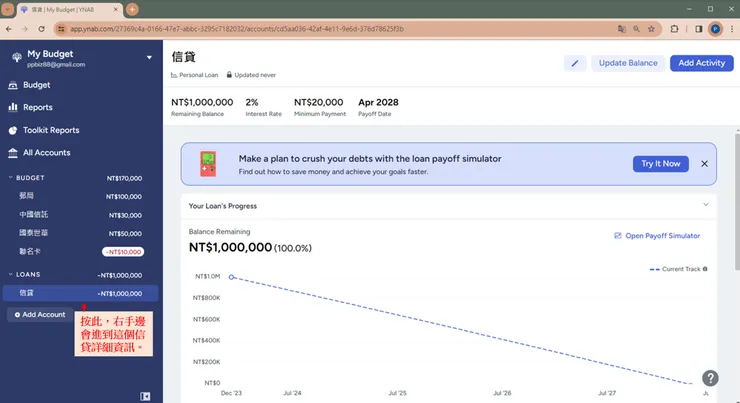Collapse Your Loan's Progress section
This screenshot has width=740, height=403.
click(x=705, y=206)
